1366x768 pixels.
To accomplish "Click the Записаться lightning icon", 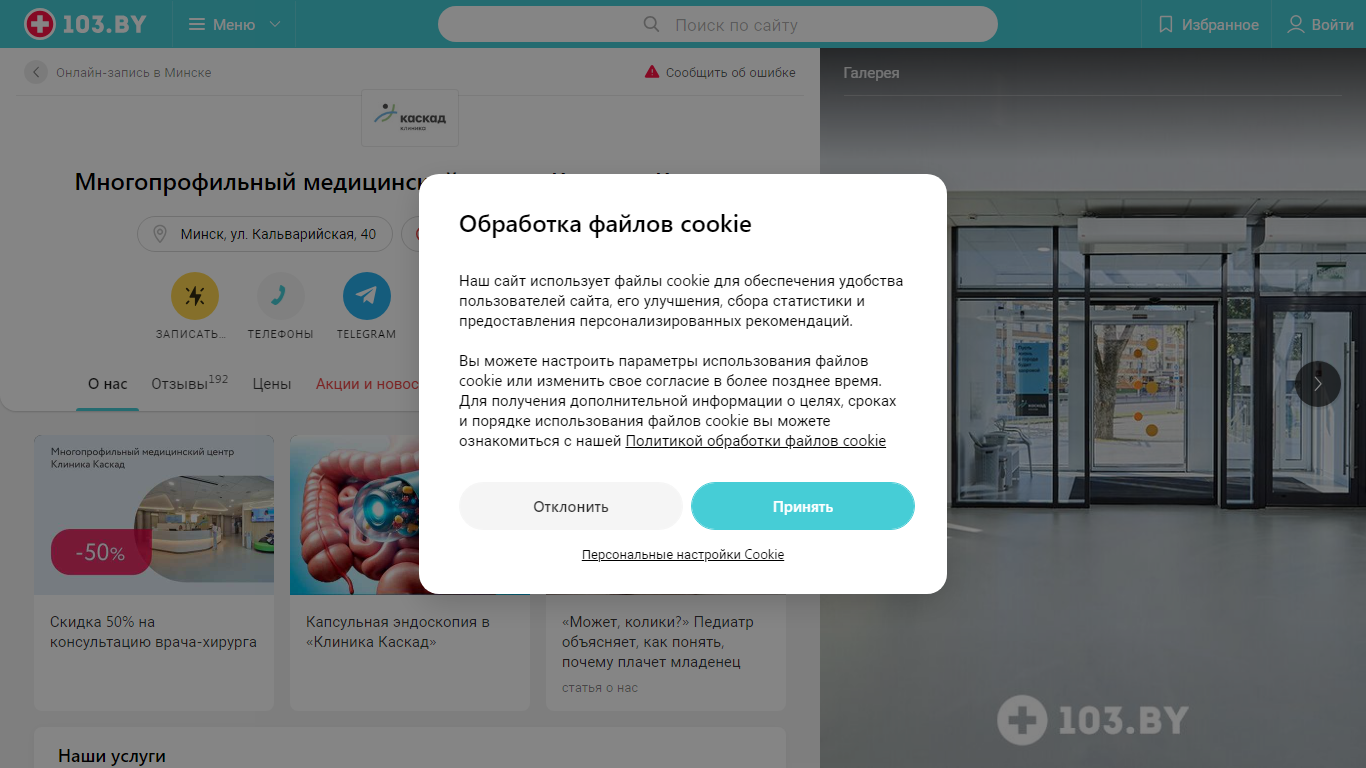I will [195, 296].
